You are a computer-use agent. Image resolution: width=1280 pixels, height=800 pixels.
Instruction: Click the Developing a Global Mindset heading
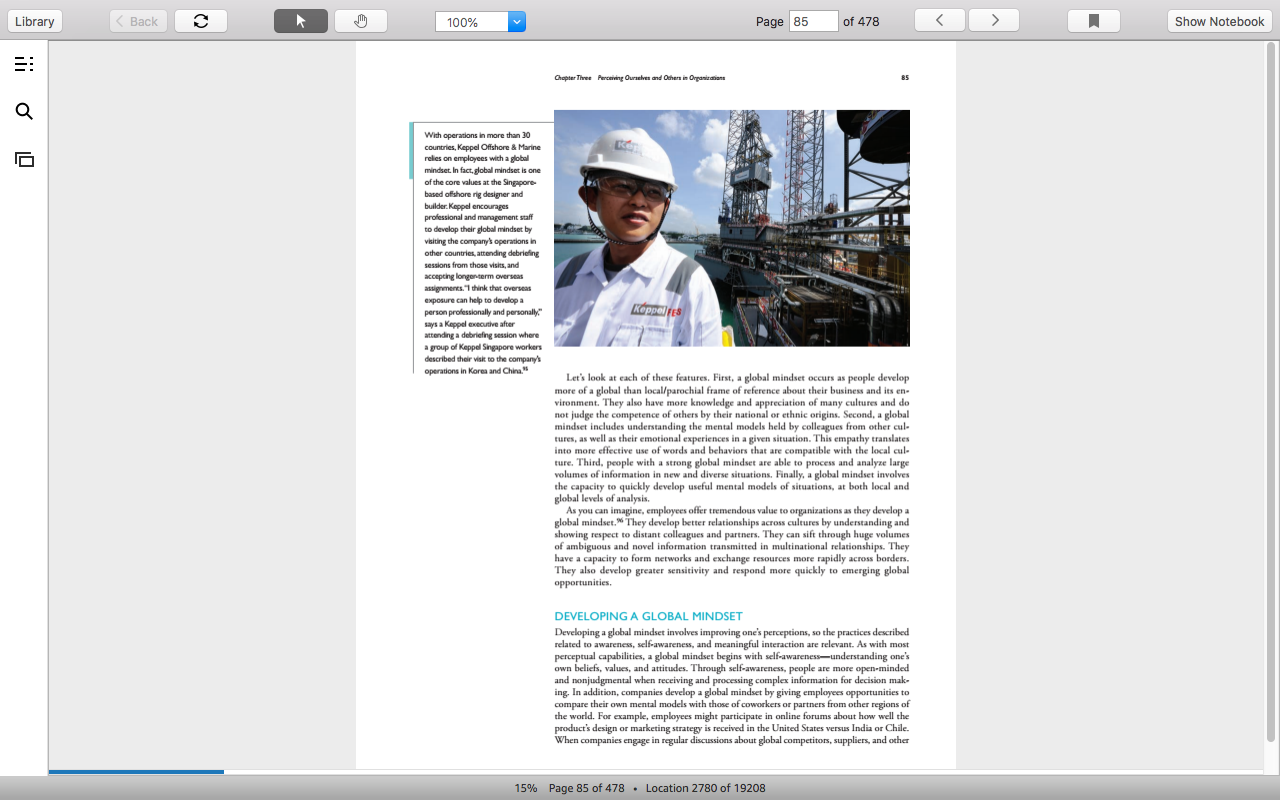click(x=649, y=616)
